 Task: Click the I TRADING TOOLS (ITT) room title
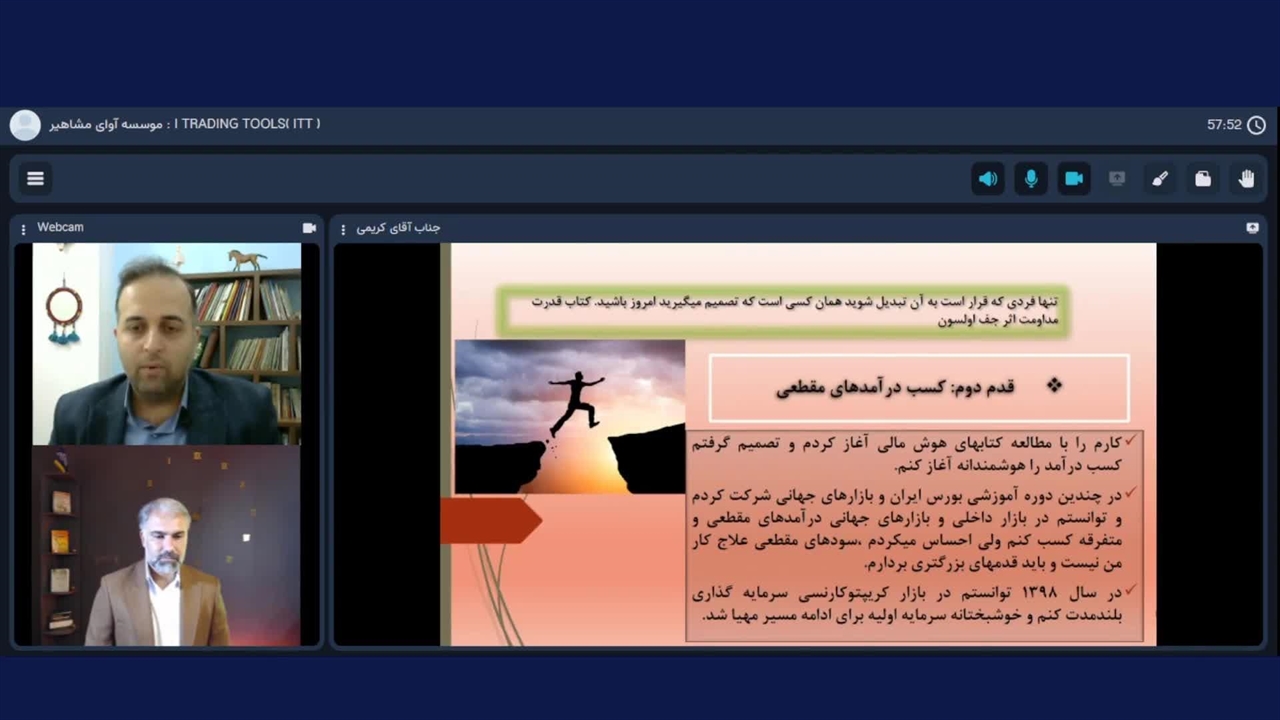[x=248, y=124]
